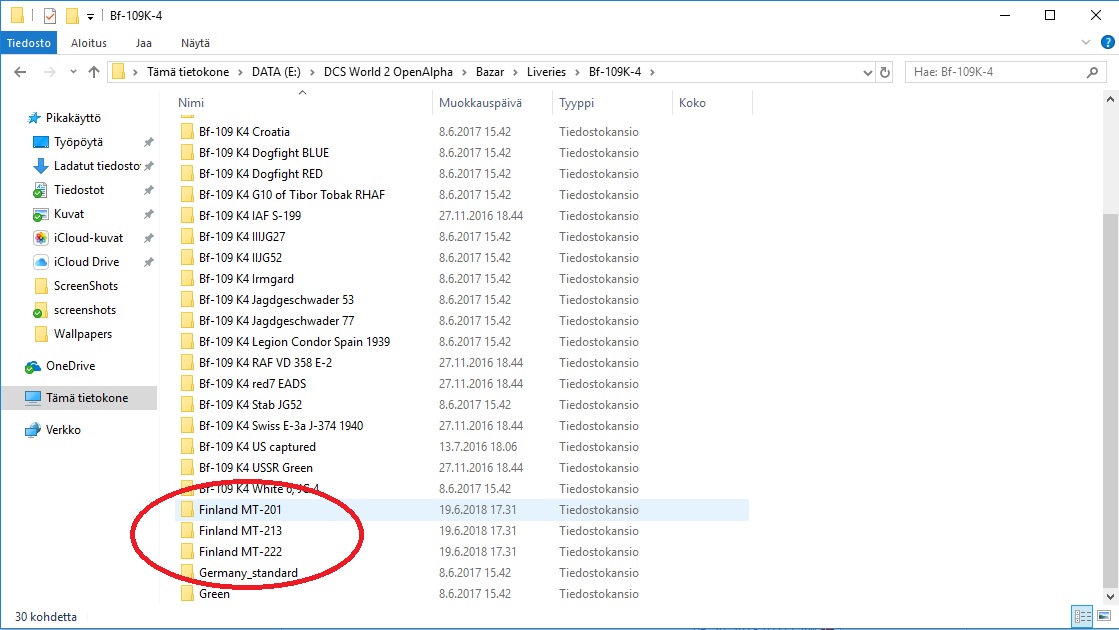The image size is (1119, 630).
Task: Click DATA (E:) breadcrumb
Action: pyautogui.click(x=276, y=72)
